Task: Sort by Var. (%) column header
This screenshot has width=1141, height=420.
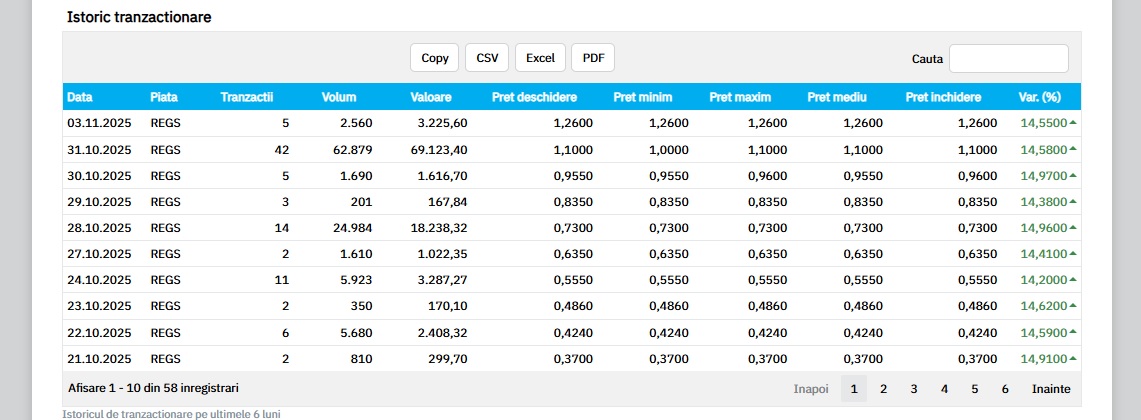Action: coord(1039,97)
